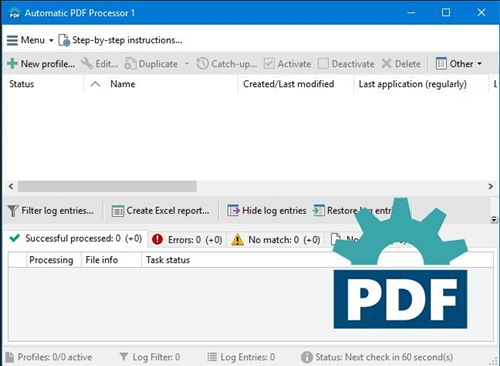Image resolution: width=500 pixels, height=366 pixels.
Task: Click the Status info circle icon
Action: 307,357
